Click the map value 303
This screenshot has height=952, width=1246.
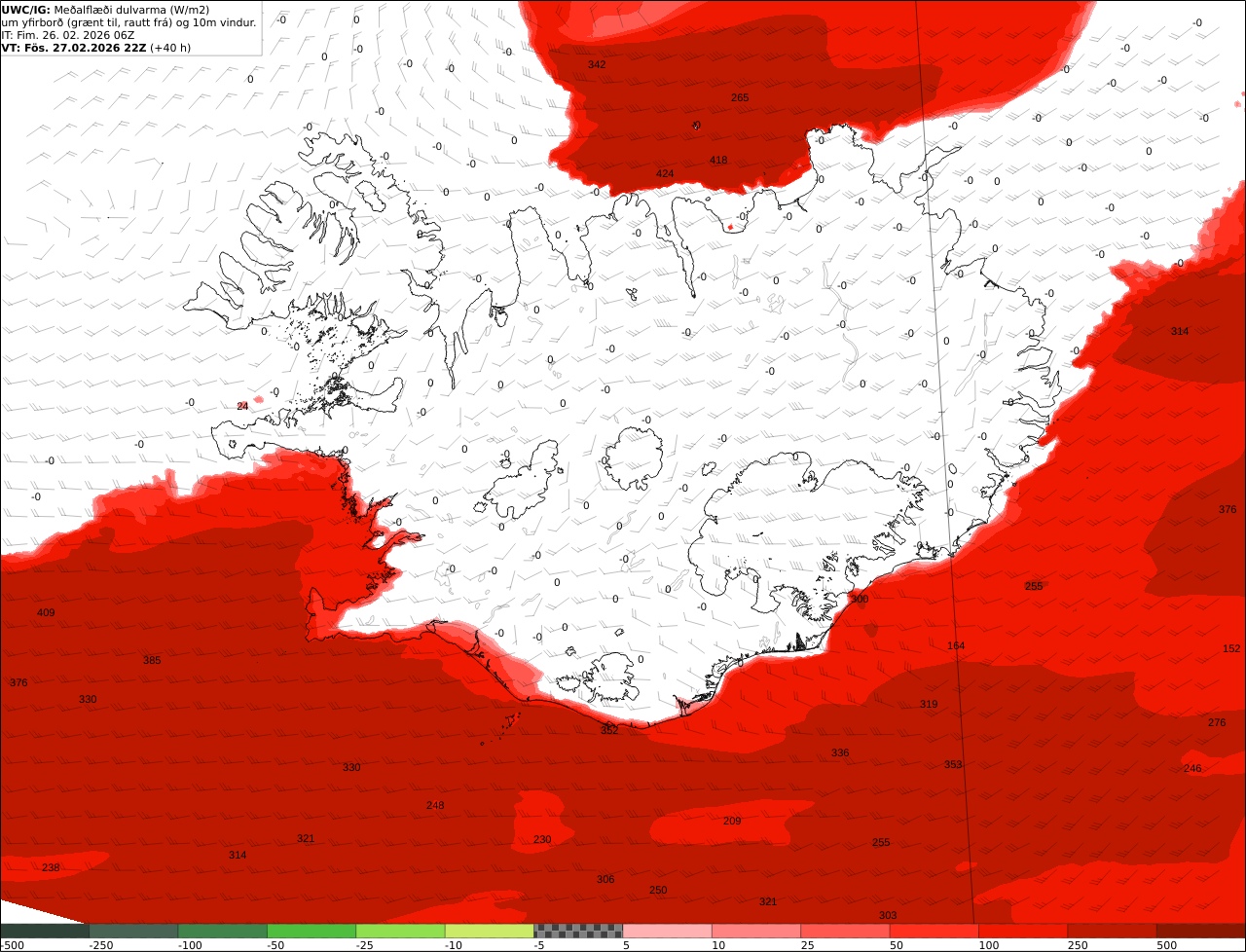point(888,915)
